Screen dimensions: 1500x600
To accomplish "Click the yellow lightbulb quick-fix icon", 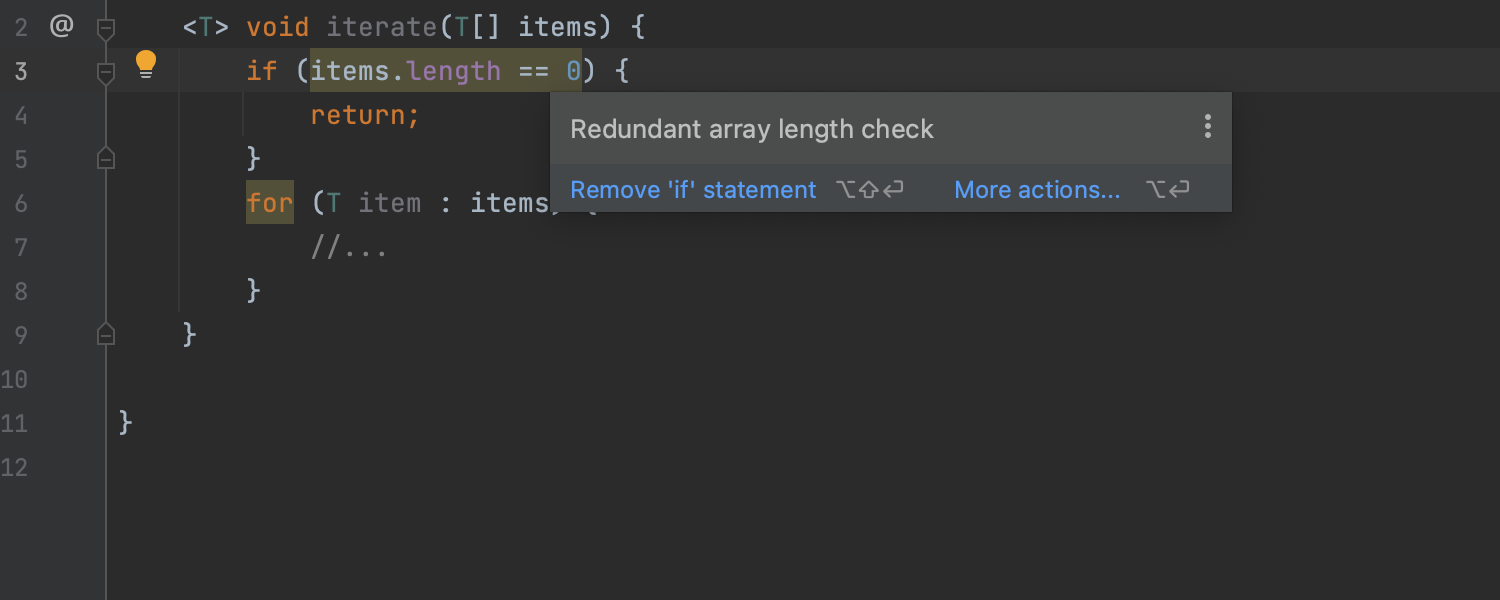I will [x=146, y=65].
